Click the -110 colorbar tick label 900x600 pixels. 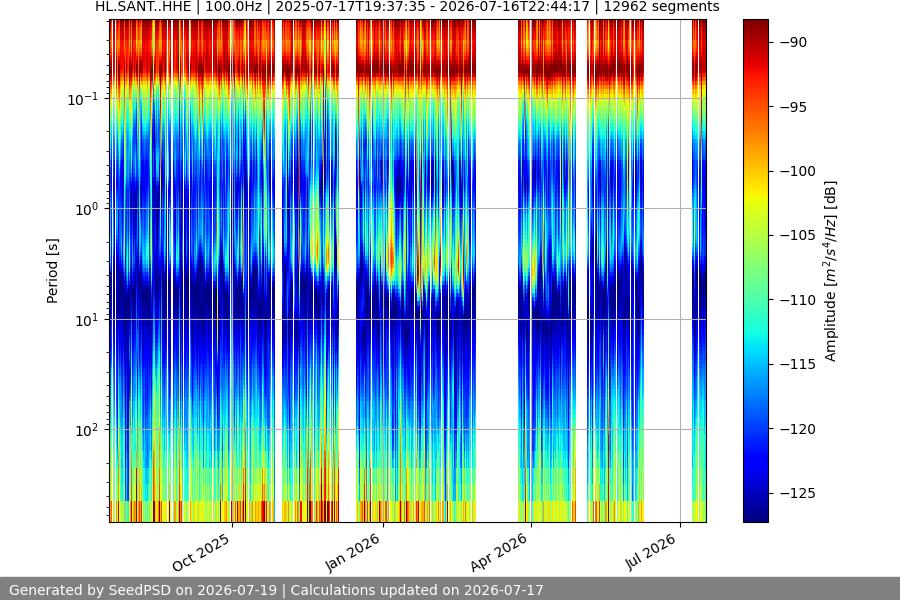point(798,300)
